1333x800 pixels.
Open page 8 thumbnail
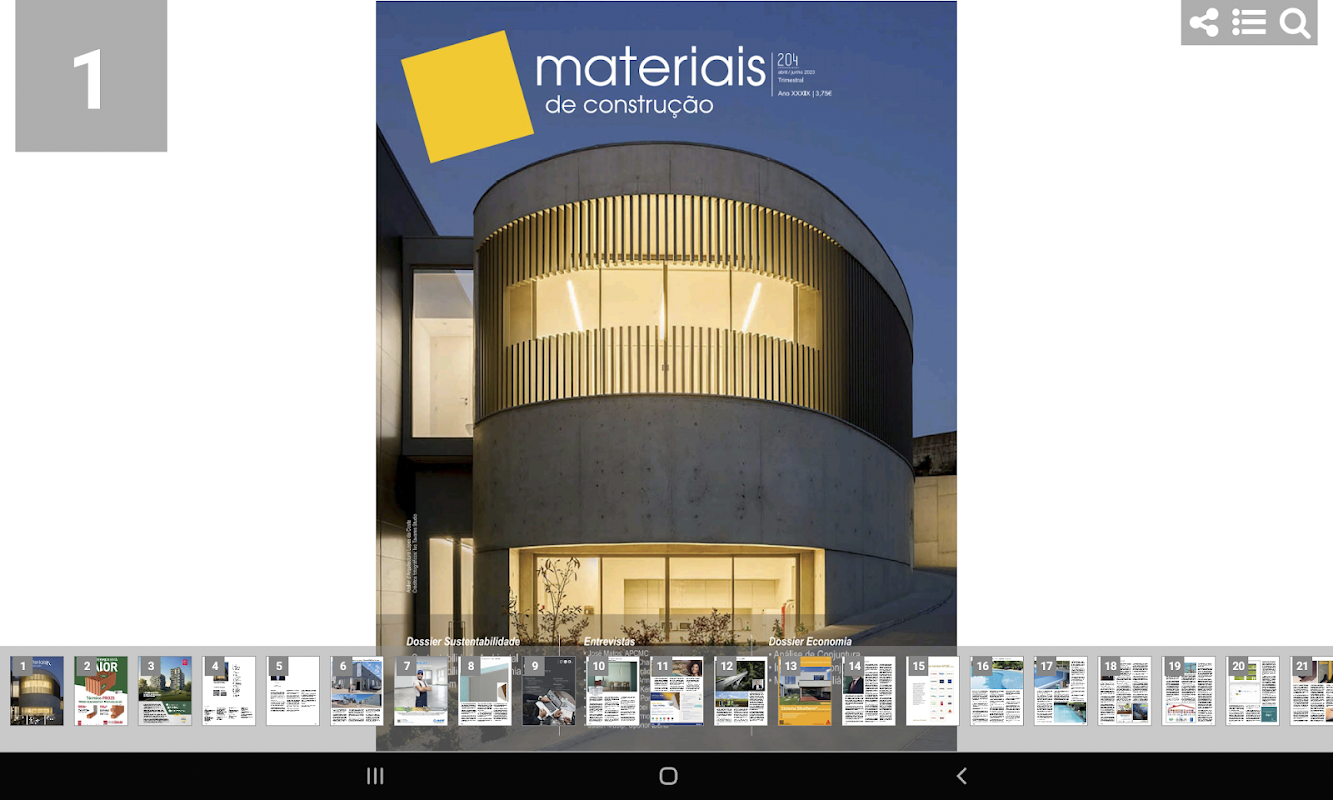pos(485,691)
